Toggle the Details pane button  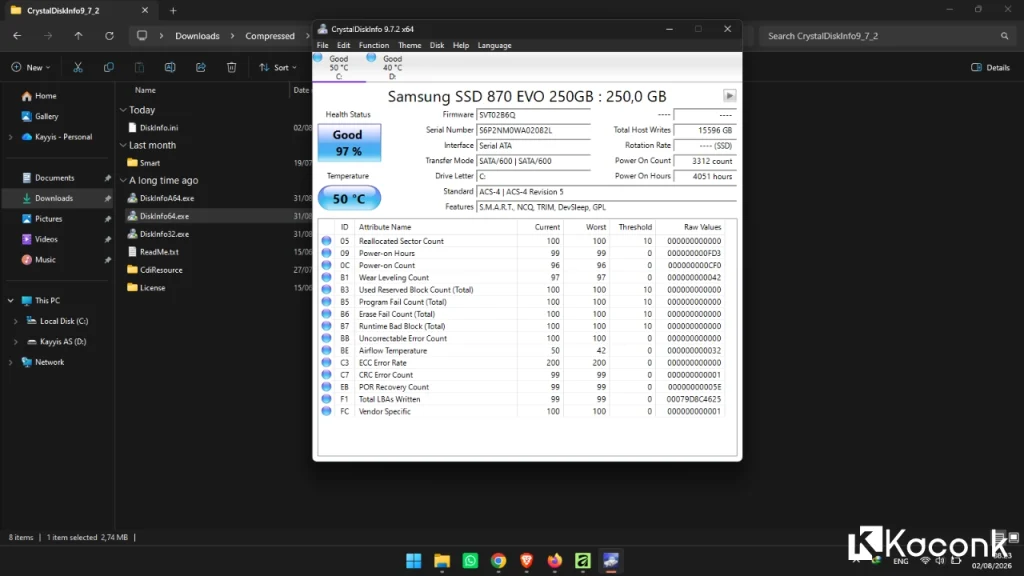pos(990,67)
